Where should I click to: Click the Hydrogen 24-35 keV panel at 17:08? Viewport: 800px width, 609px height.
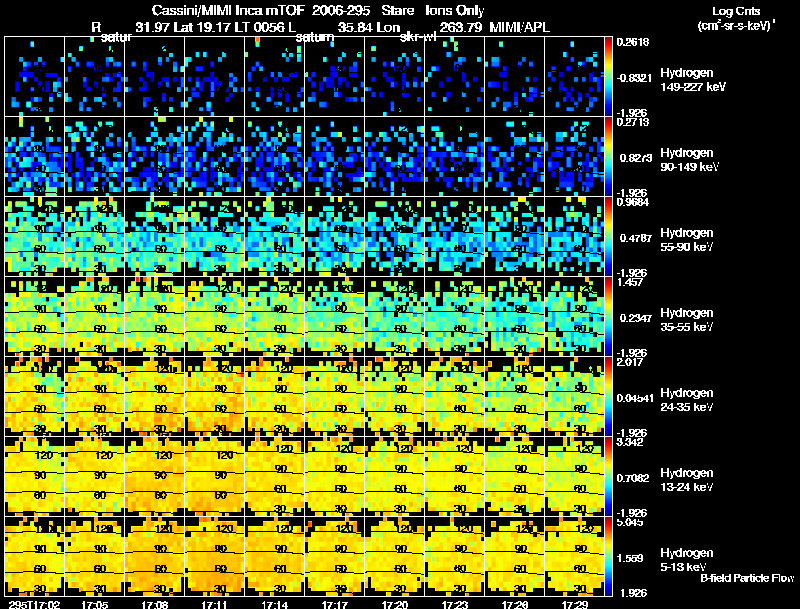coord(155,396)
